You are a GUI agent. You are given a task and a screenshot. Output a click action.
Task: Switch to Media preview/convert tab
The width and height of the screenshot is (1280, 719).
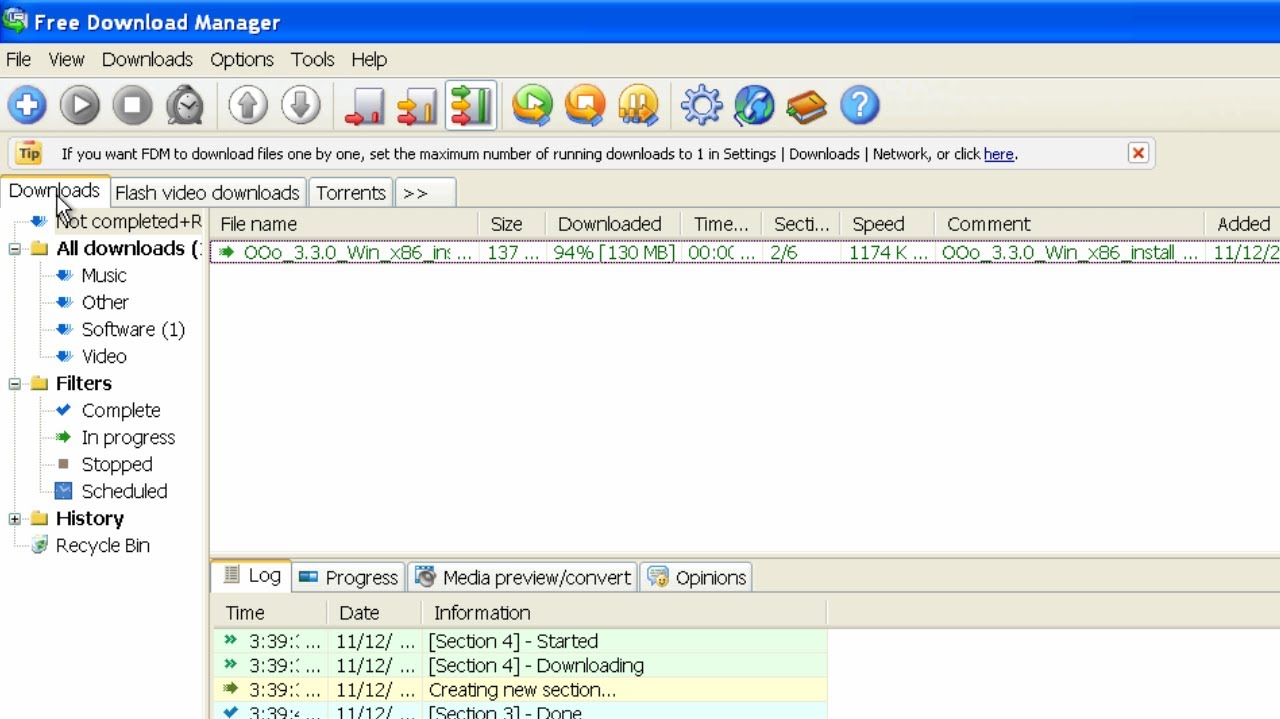click(523, 577)
